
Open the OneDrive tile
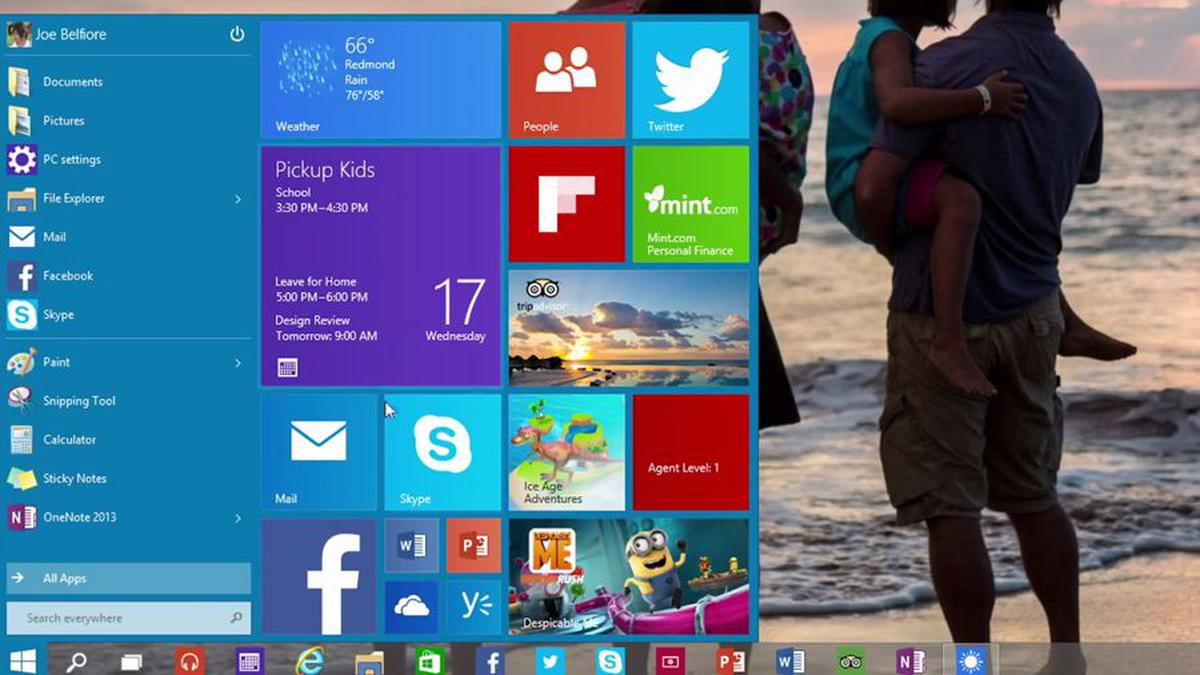[410, 606]
